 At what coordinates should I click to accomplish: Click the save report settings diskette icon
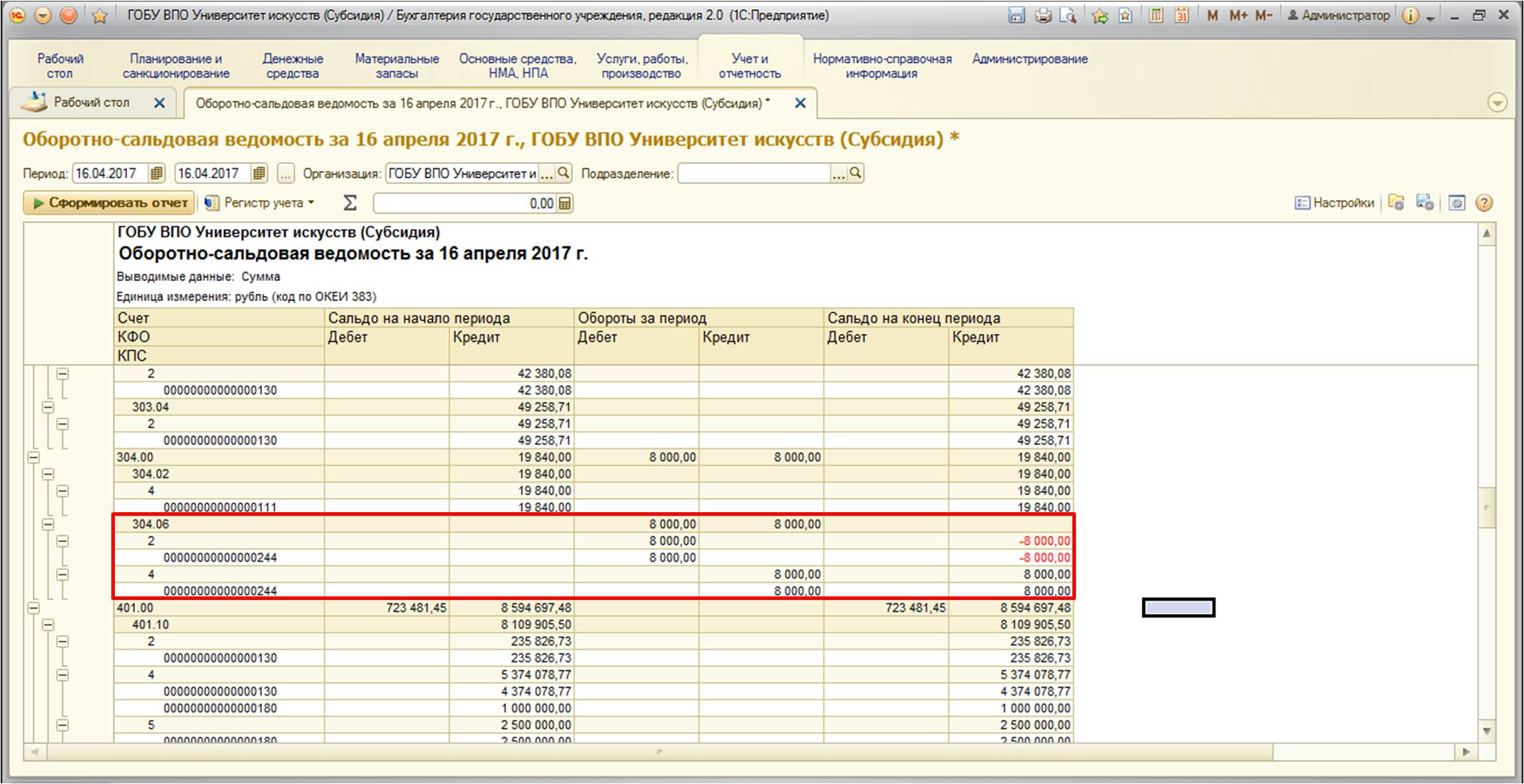coord(1425,203)
